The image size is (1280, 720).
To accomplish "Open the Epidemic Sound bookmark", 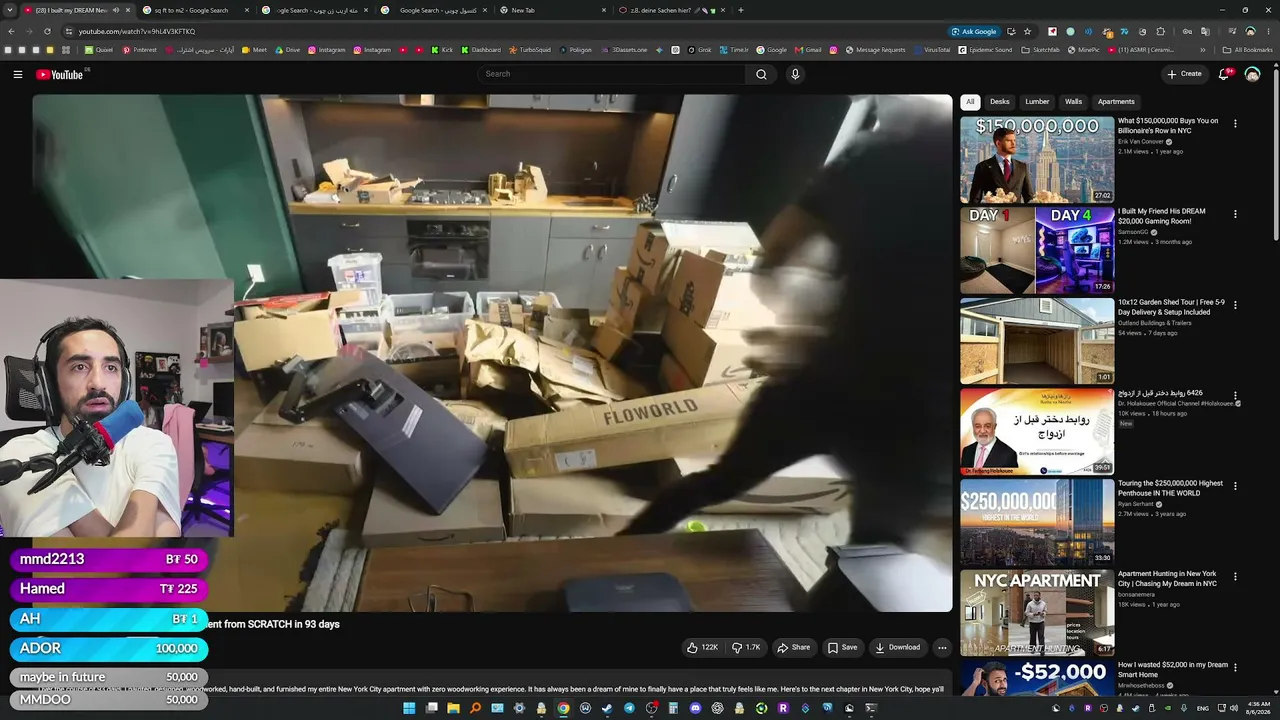I will (x=985, y=50).
